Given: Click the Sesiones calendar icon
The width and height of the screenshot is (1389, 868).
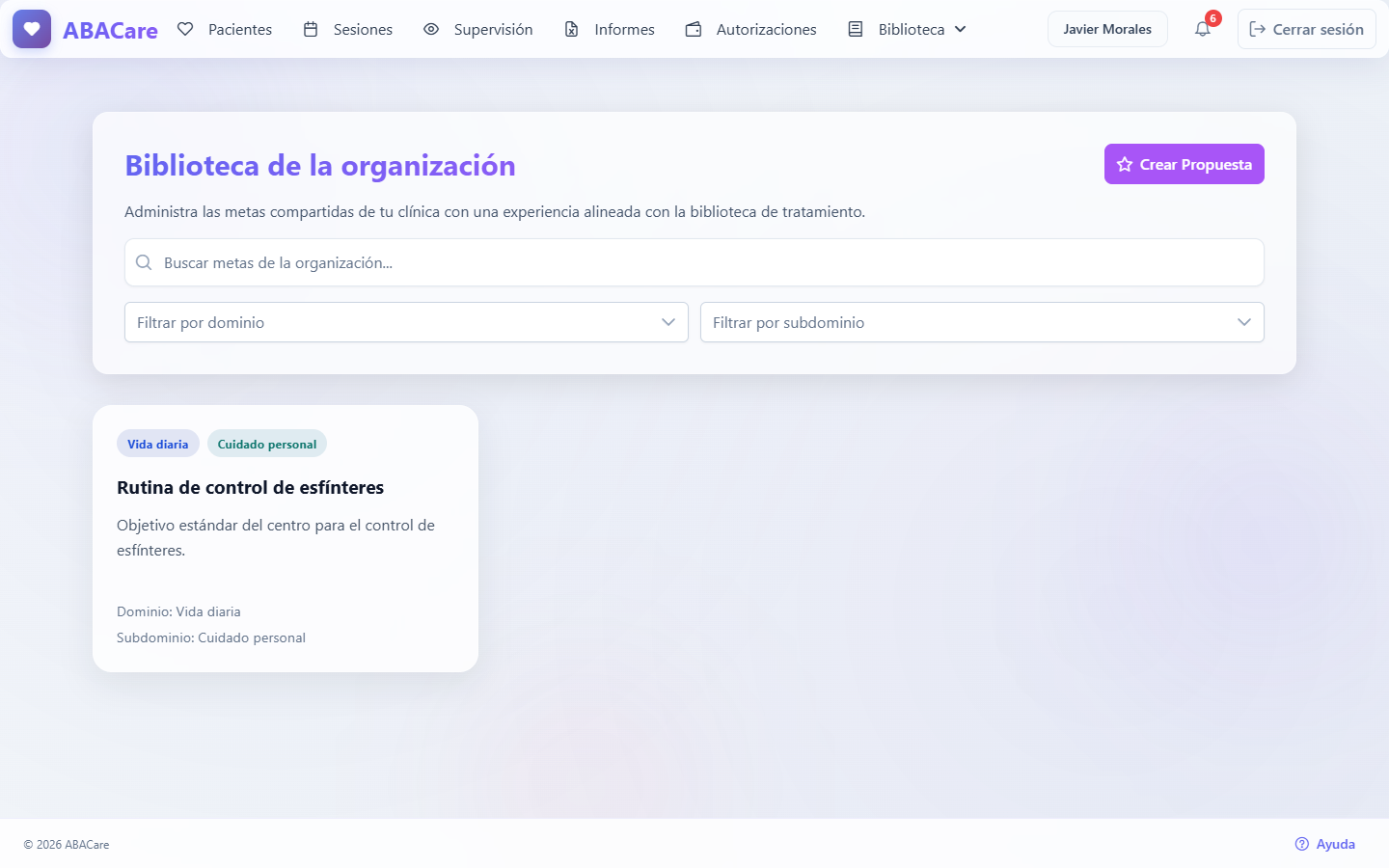Looking at the screenshot, I should 311,29.
